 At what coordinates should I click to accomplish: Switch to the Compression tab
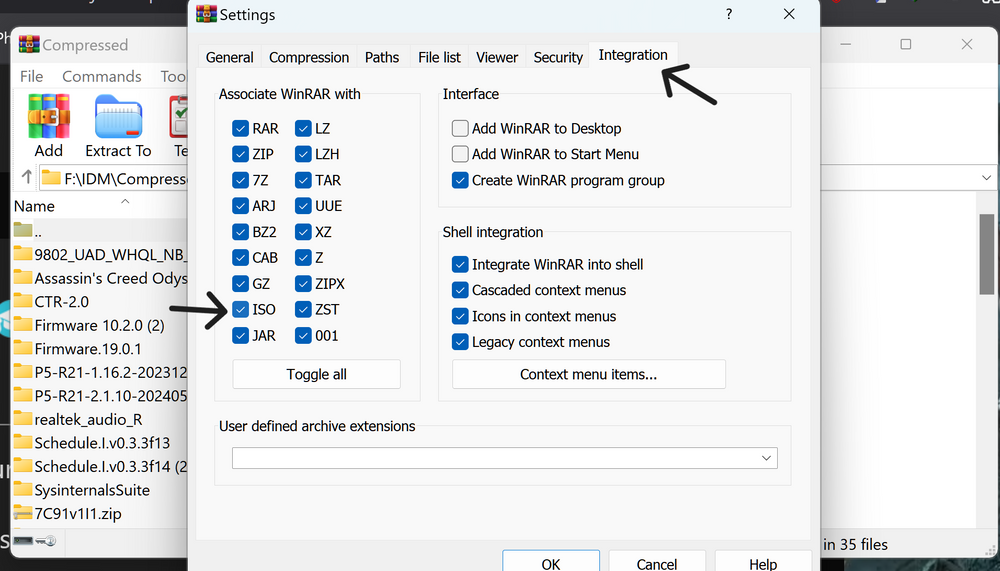pyautogui.click(x=309, y=57)
